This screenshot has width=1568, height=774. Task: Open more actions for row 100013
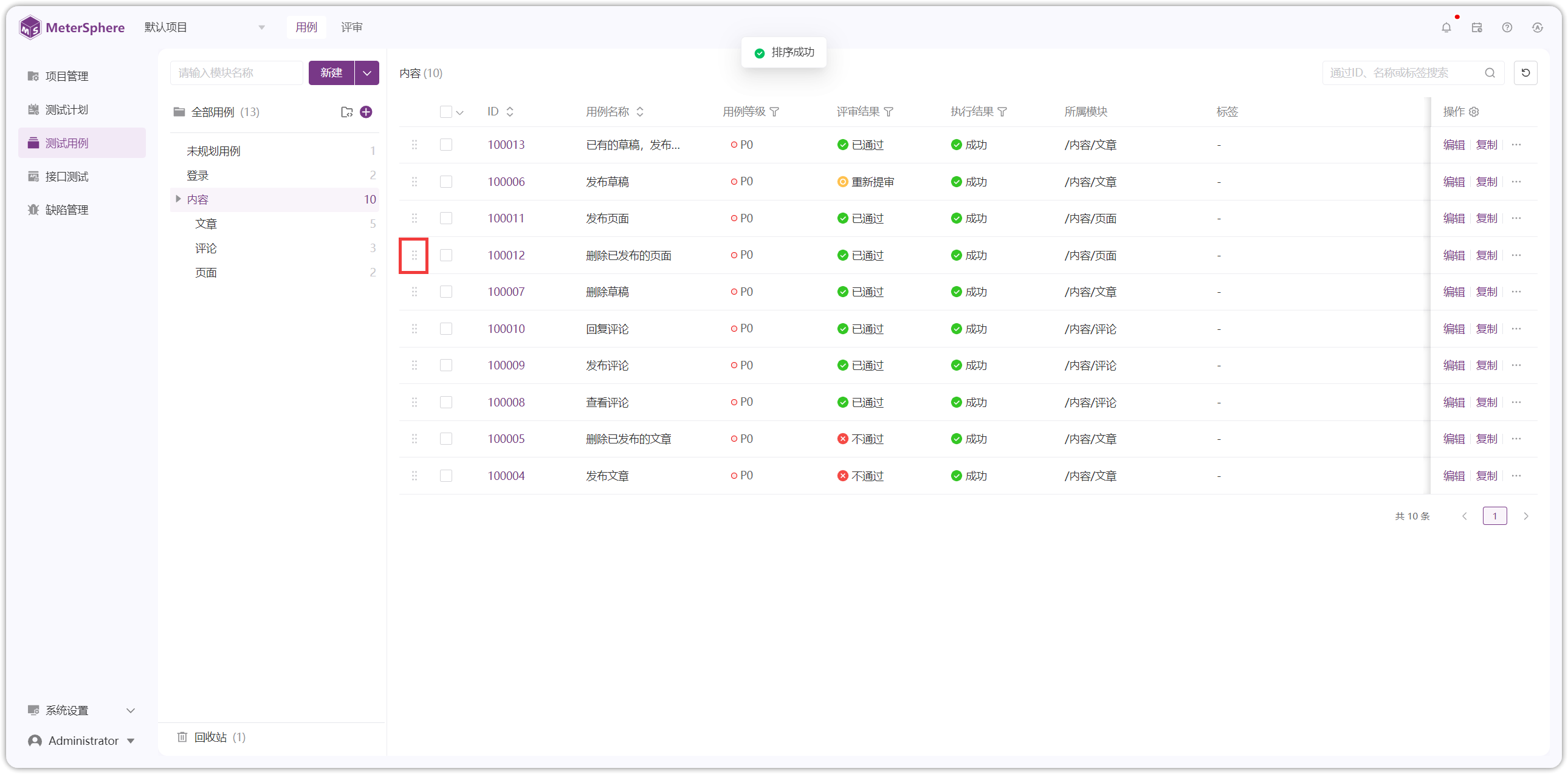point(1516,145)
